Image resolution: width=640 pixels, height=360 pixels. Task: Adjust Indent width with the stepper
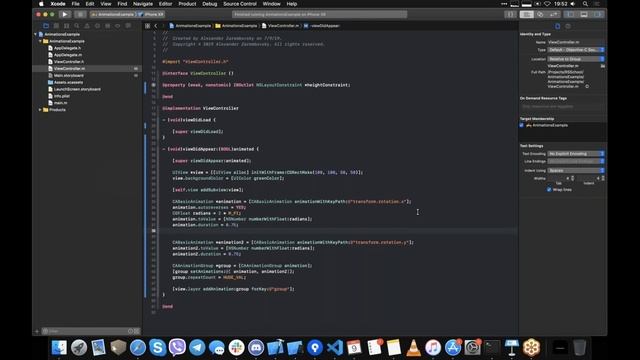[x=603, y=178]
